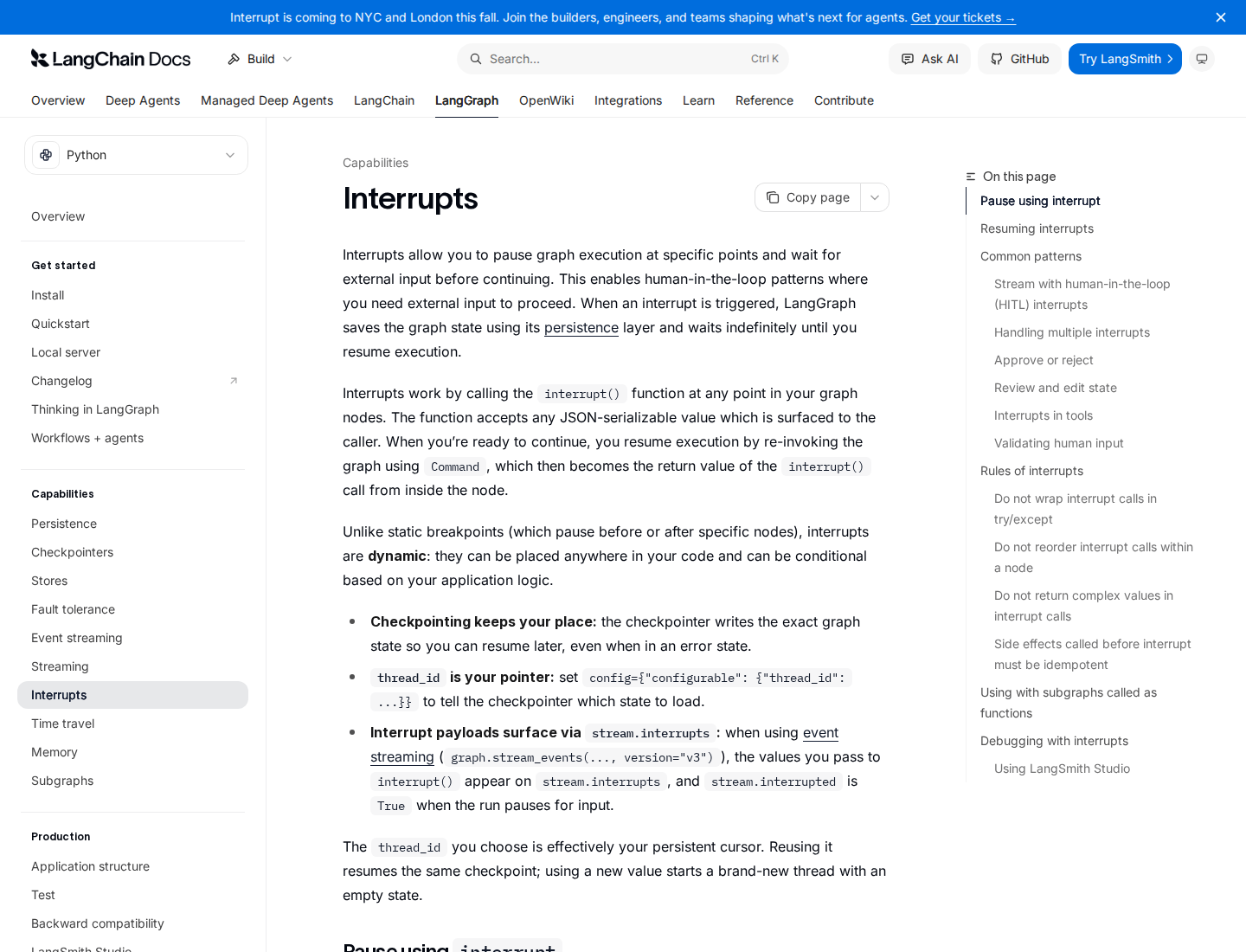Jump to Using with subgraphs section

(1069, 703)
